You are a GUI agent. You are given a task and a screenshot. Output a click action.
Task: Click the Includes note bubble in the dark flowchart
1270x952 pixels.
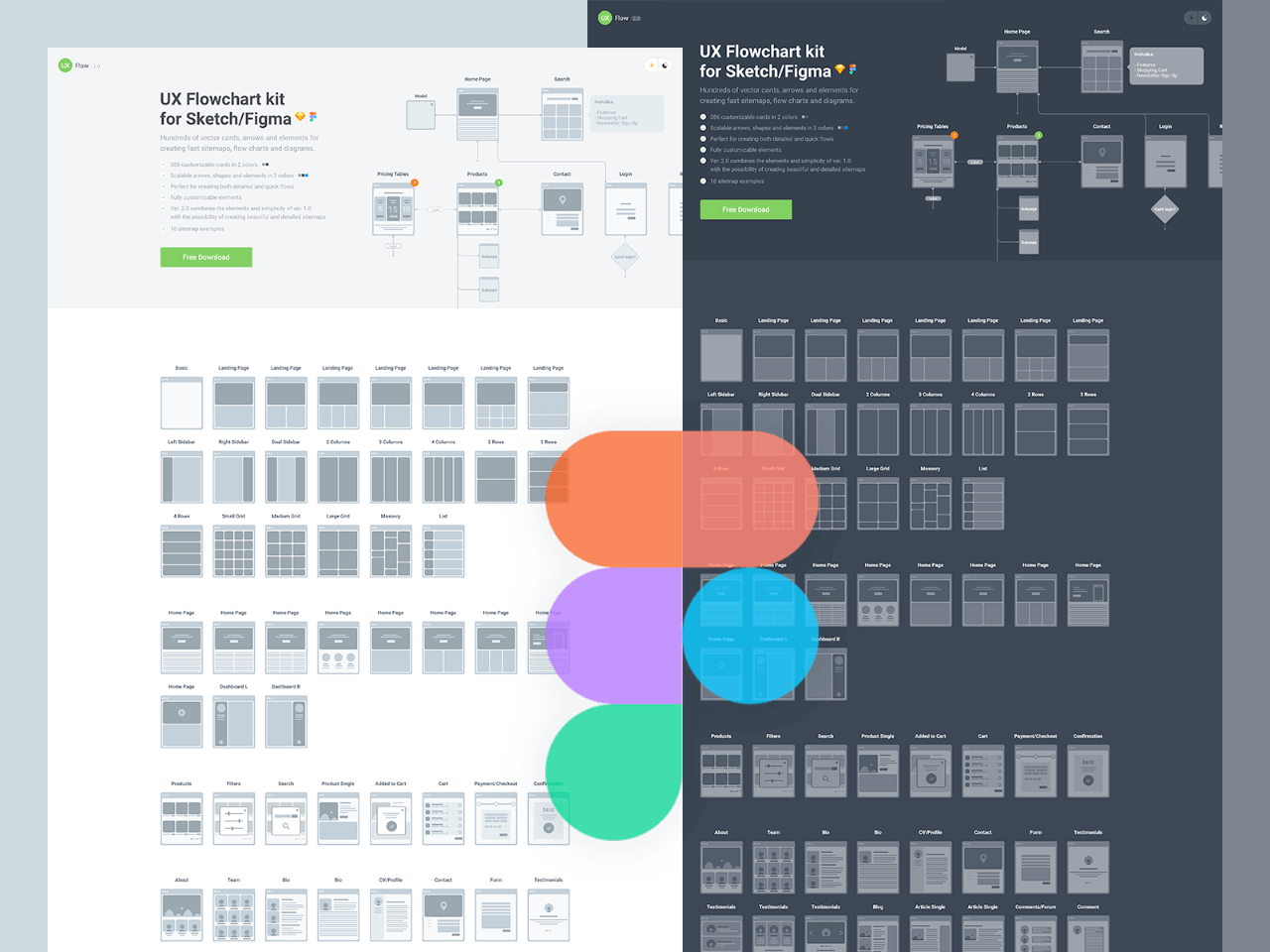click(x=1167, y=65)
